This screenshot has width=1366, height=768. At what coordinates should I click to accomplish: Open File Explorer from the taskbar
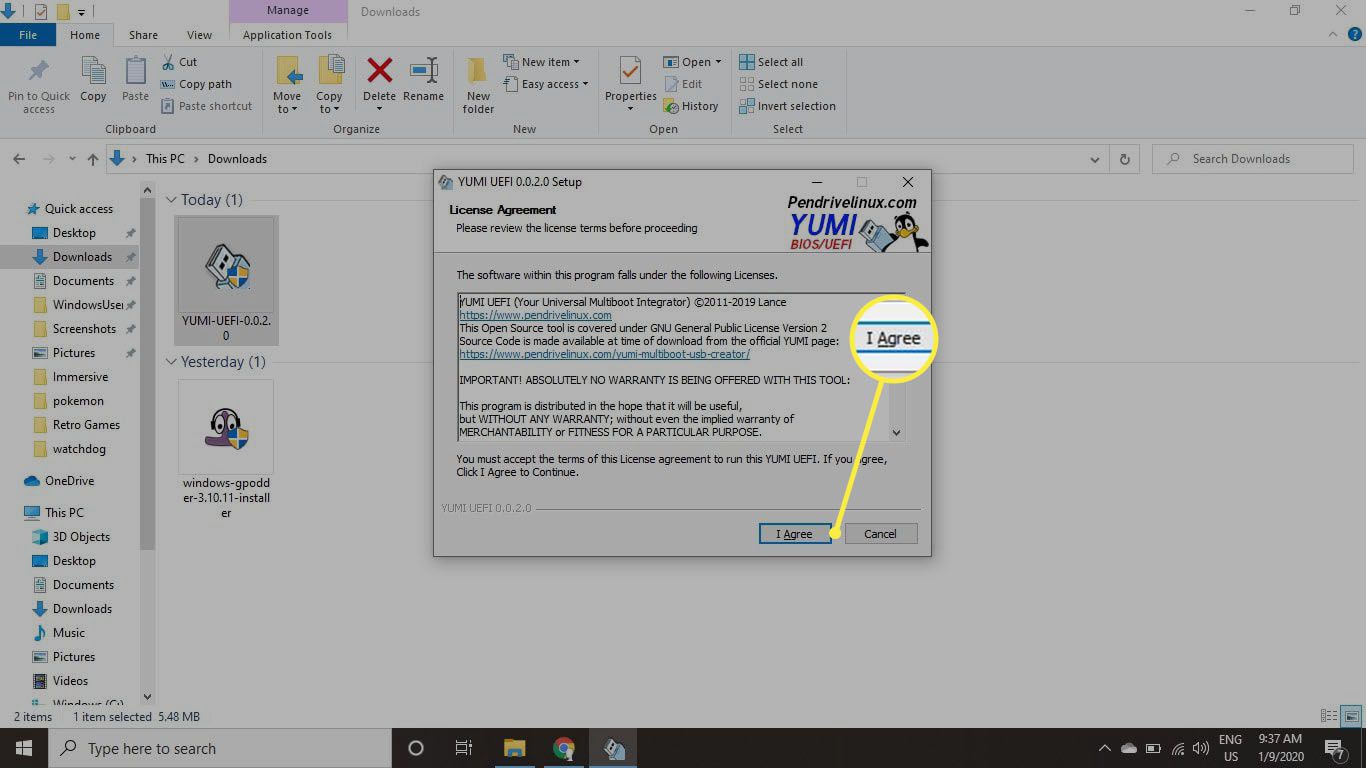pyautogui.click(x=515, y=748)
